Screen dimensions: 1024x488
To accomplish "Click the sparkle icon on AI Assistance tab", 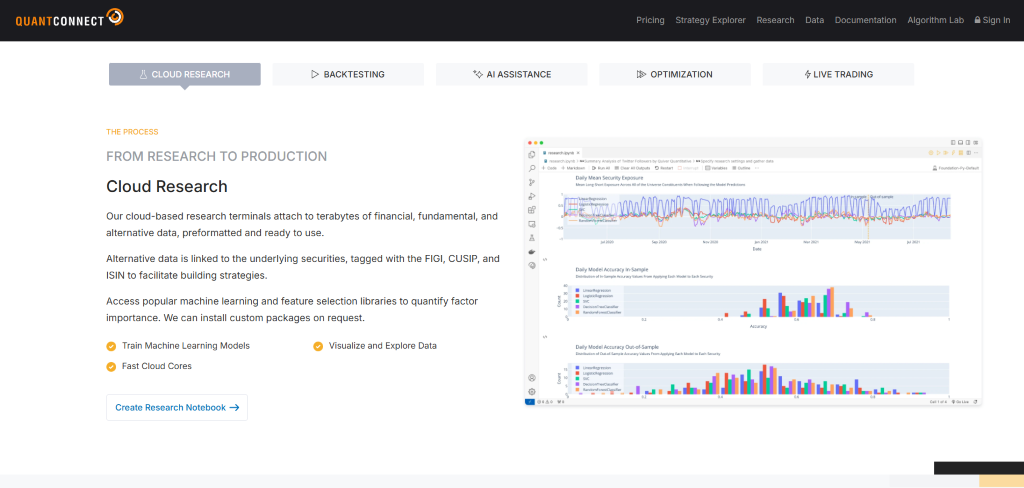I will point(477,74).
